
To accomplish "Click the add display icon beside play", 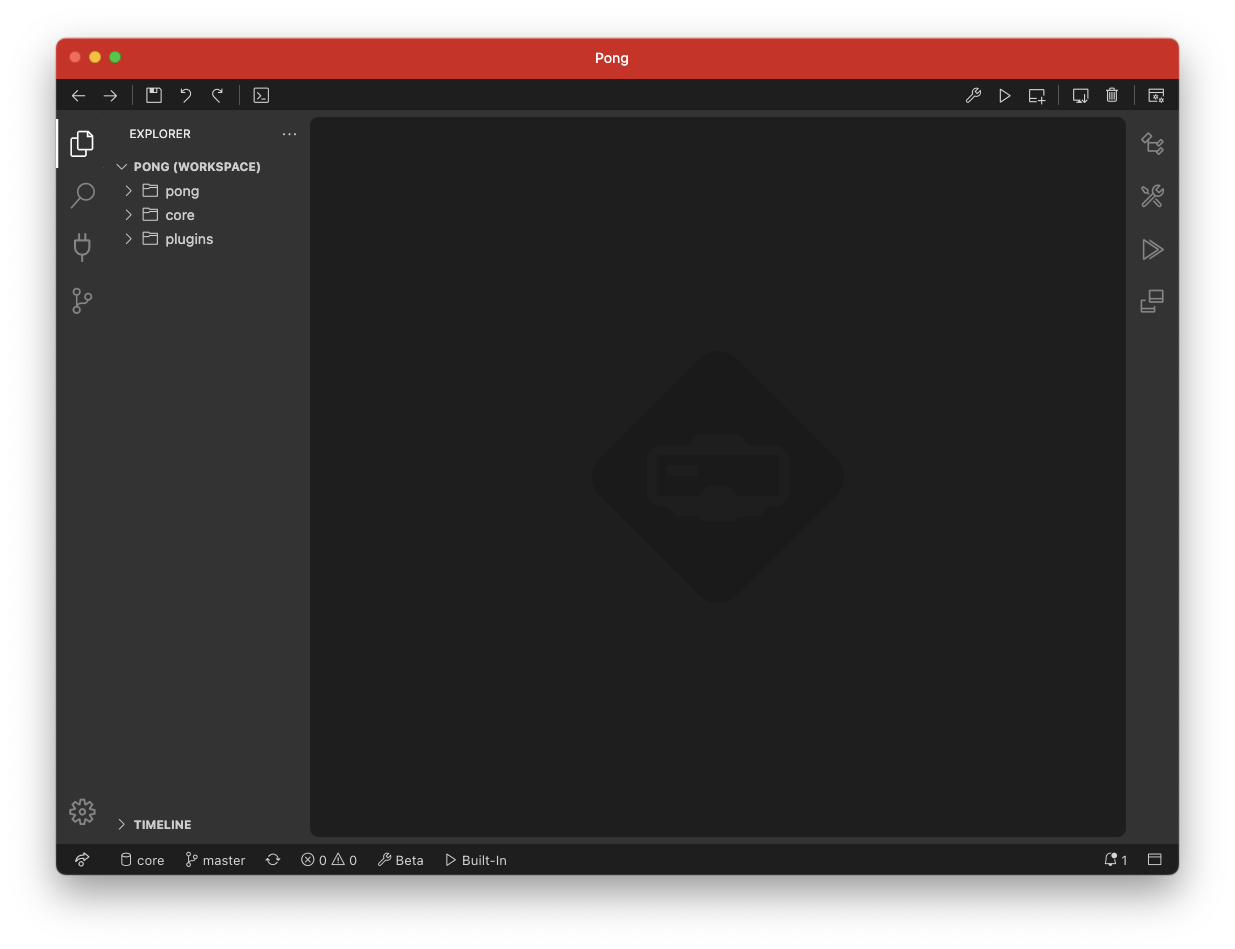I will [1037, 95].
